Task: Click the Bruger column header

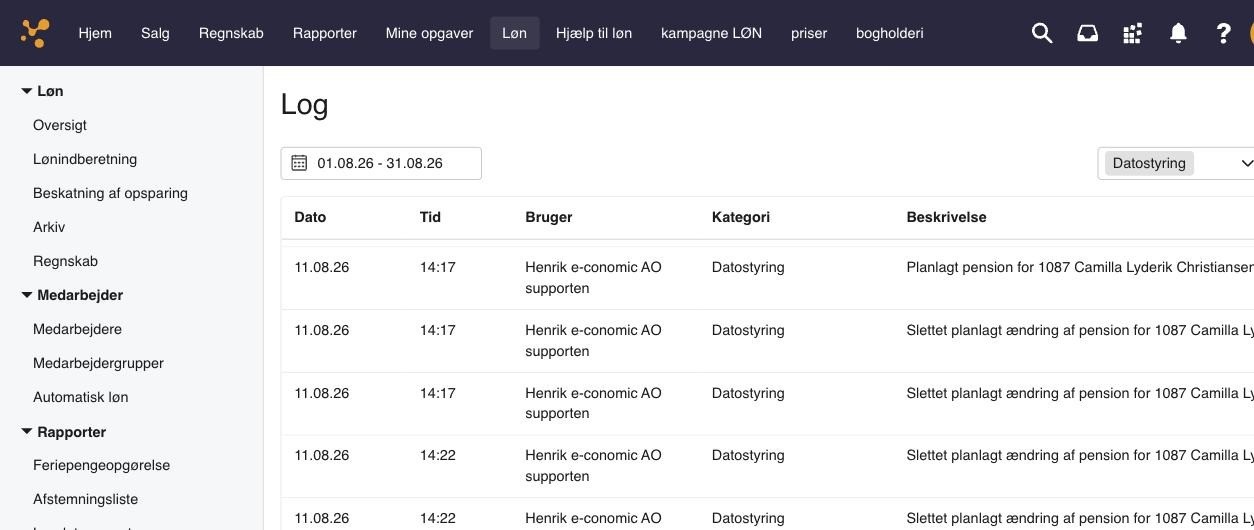Action: click(x=549, y=217)
